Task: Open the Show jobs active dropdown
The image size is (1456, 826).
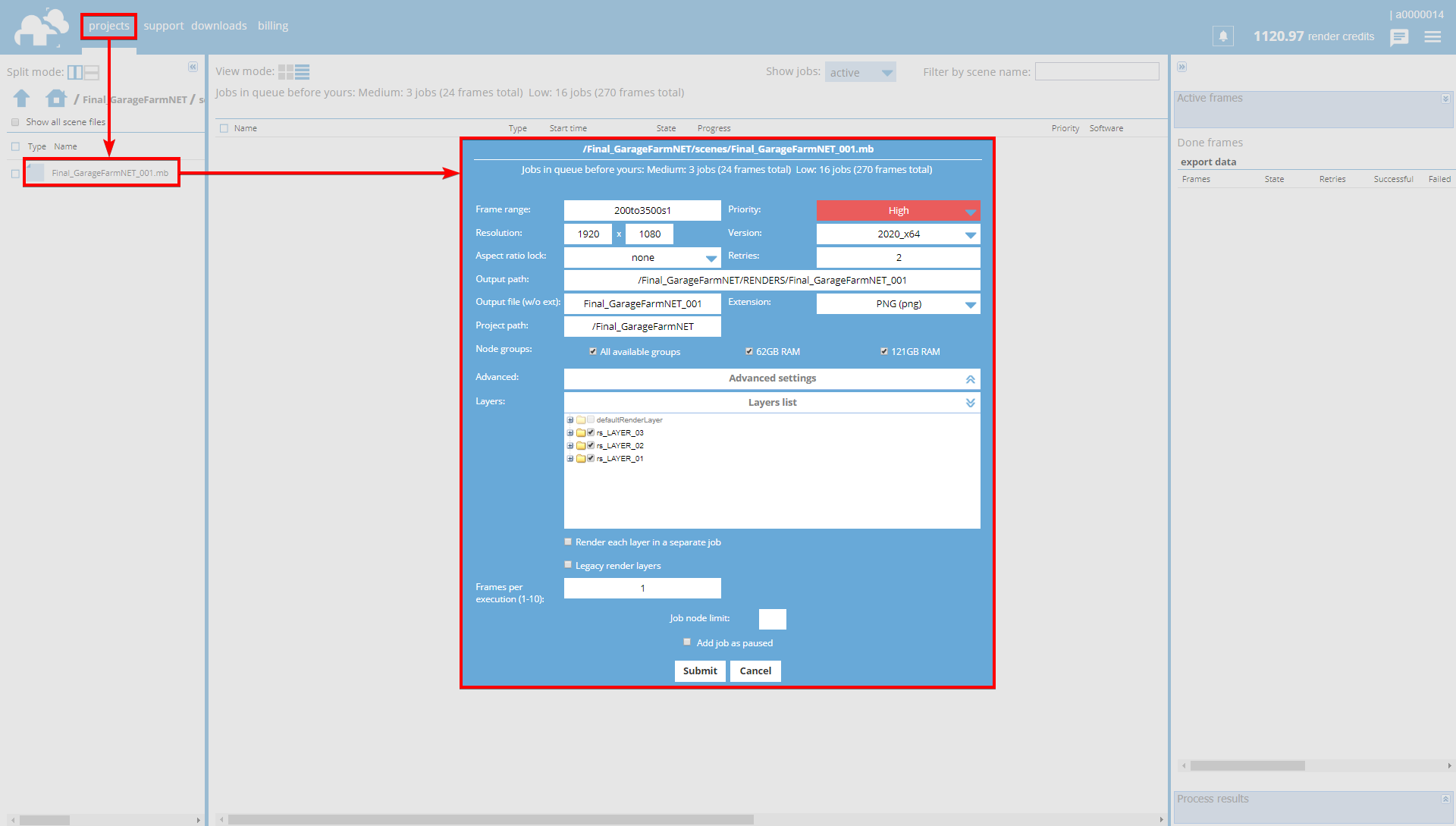Action: point(861,71)
